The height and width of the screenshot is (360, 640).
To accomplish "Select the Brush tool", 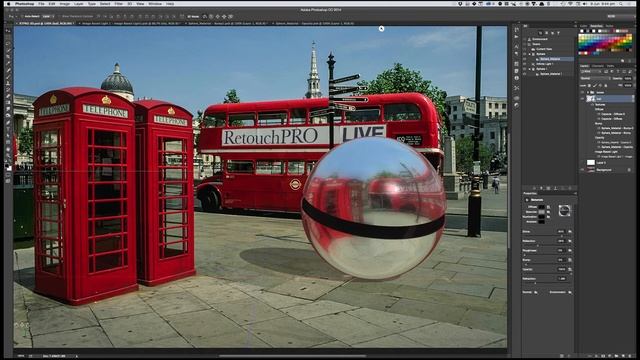I will pyautogui.click(x=8, y=76).
